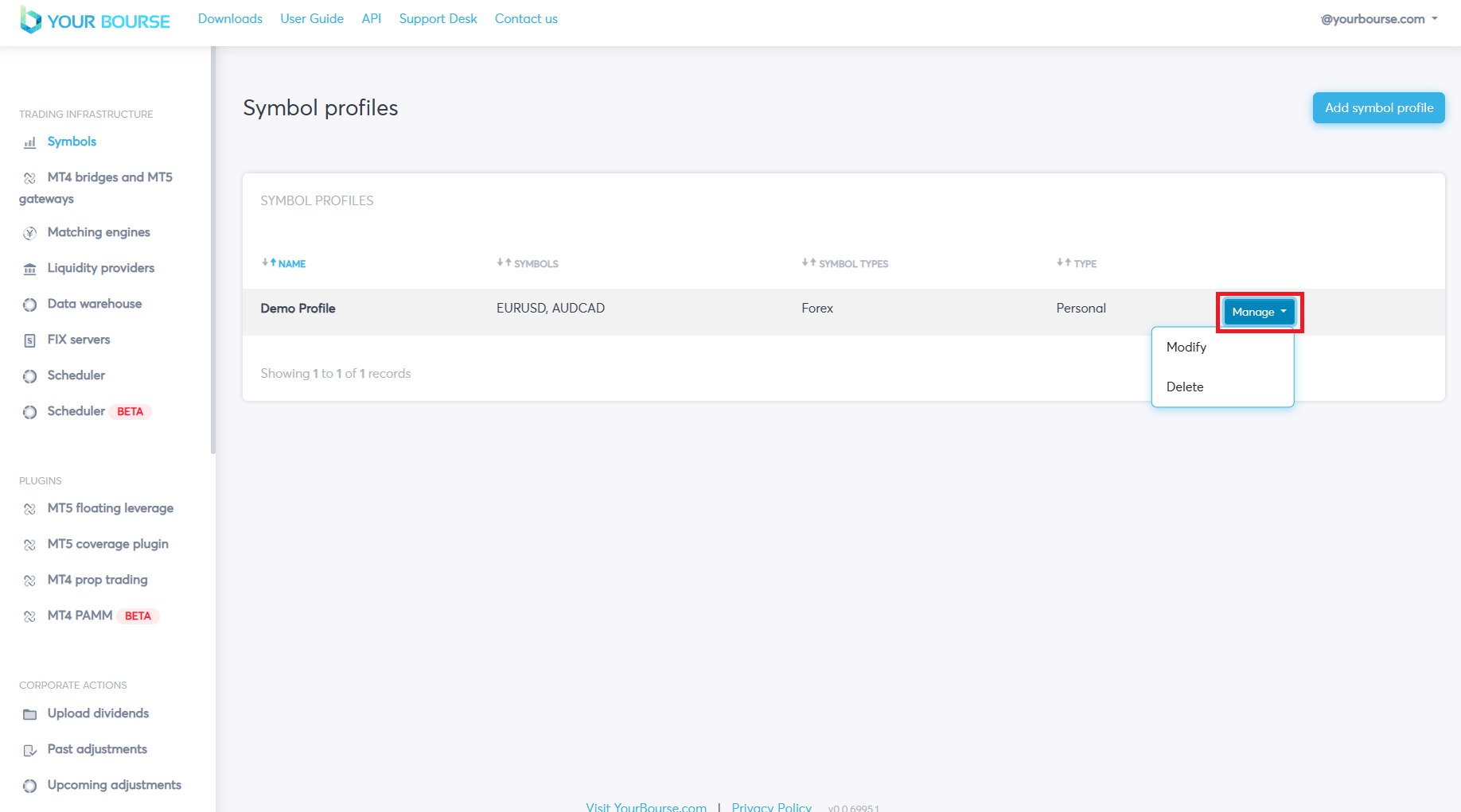Open the Downloads page

(230, 18)
